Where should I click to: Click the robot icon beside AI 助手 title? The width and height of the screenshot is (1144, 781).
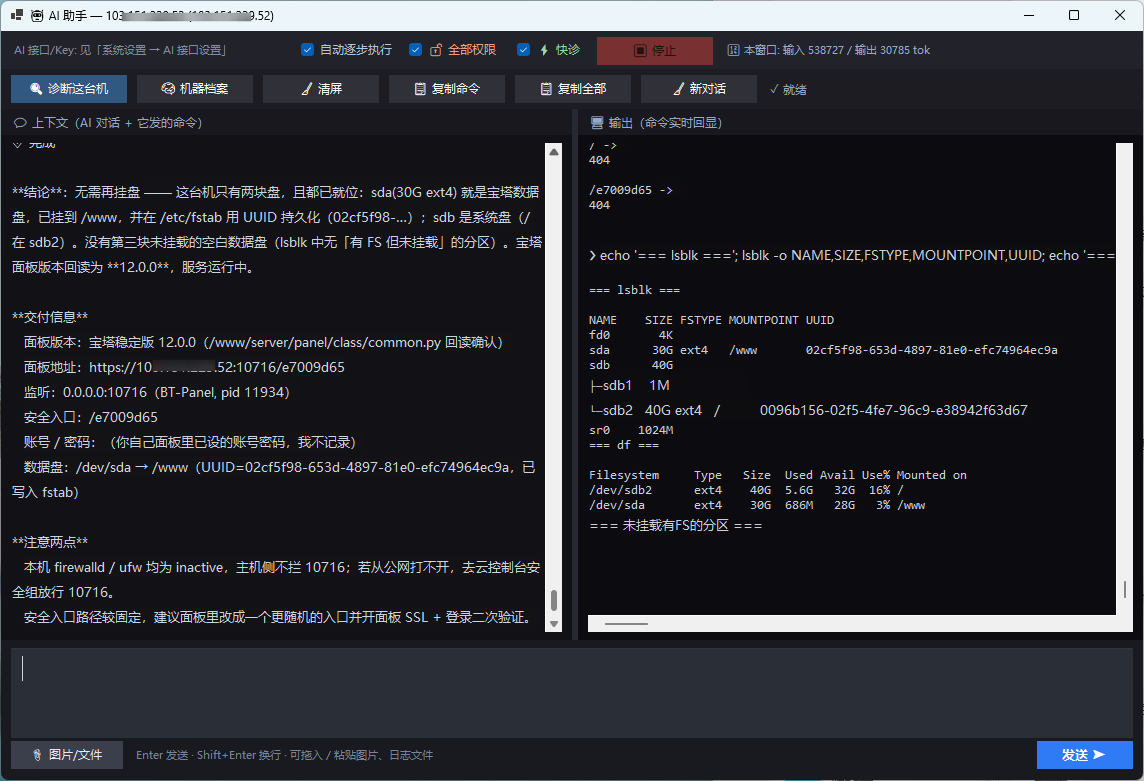point(37,15)
